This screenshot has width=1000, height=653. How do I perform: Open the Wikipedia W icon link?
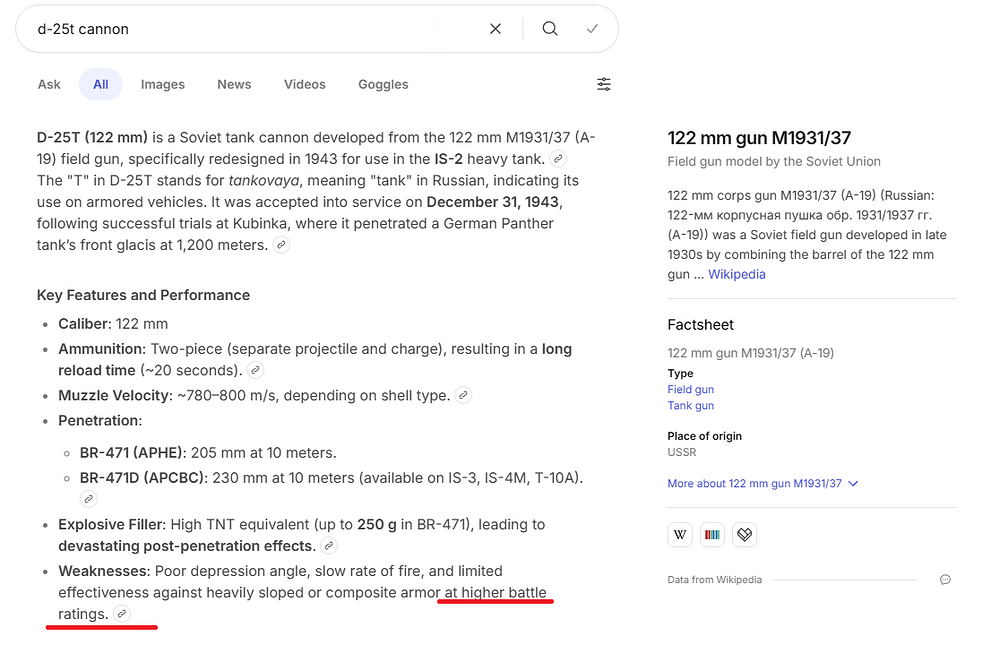point(680,534)
